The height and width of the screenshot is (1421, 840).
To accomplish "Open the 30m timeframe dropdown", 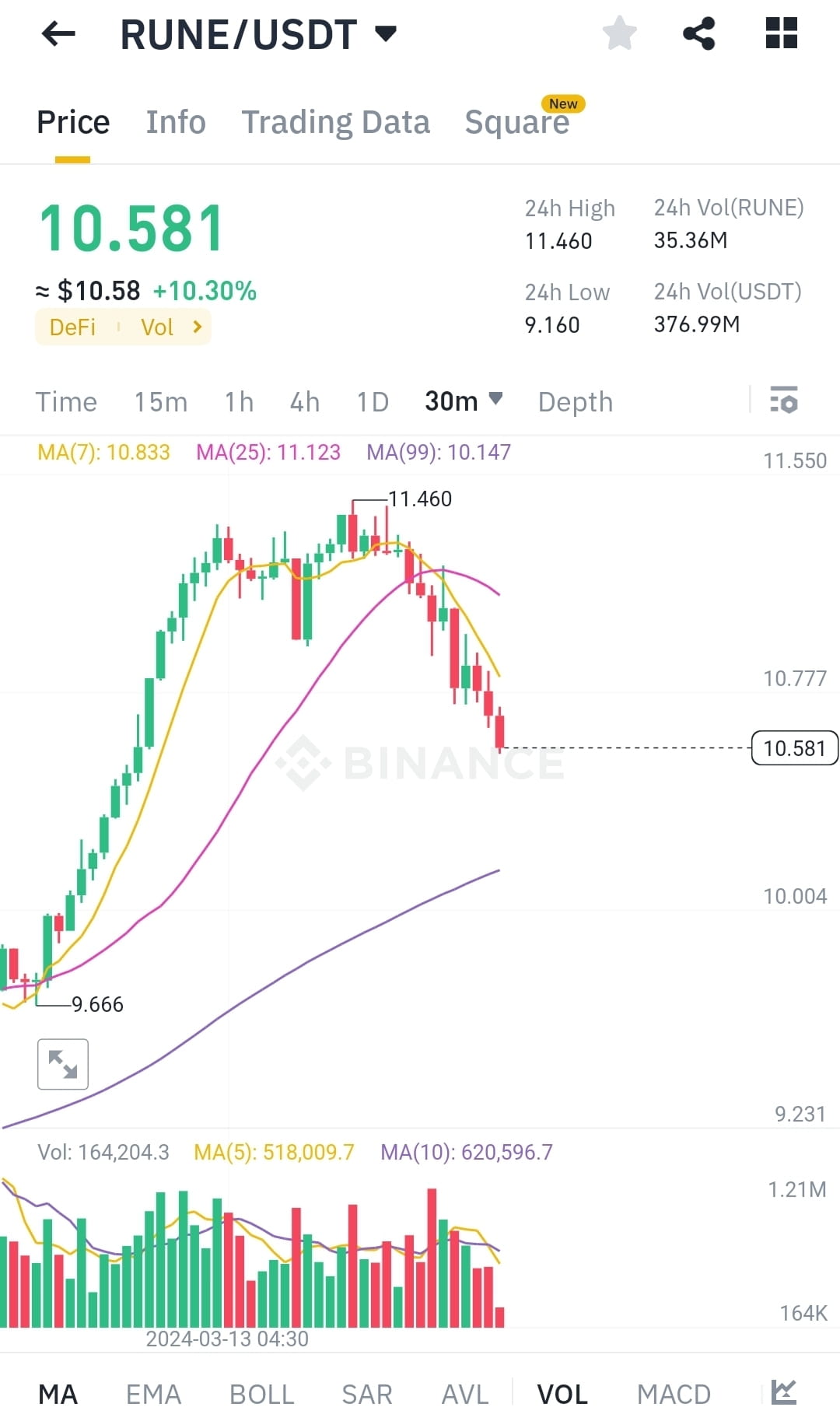I will click(464, 401).
